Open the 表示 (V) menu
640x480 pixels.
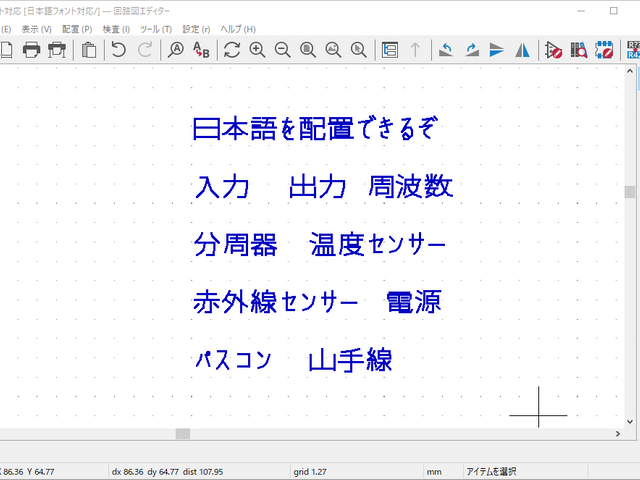[36, 29]
